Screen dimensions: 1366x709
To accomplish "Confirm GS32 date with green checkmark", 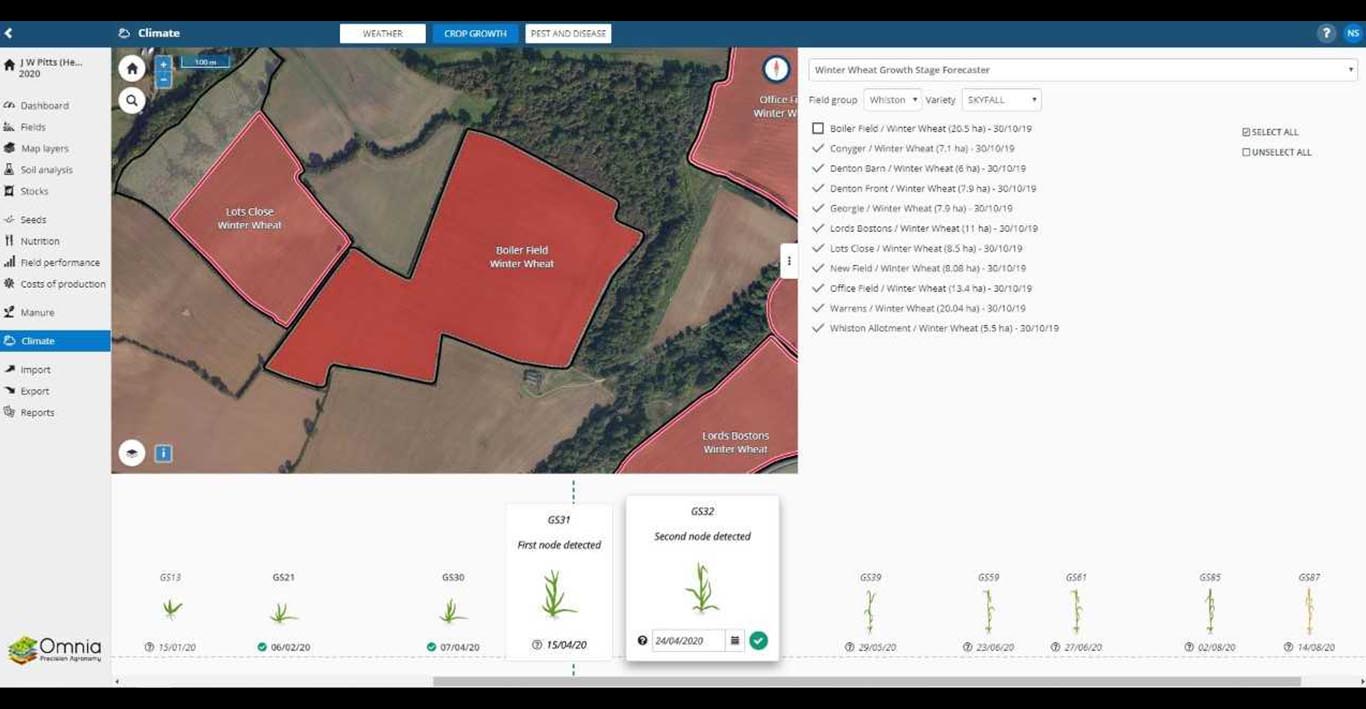I will [x=759, y=640].
